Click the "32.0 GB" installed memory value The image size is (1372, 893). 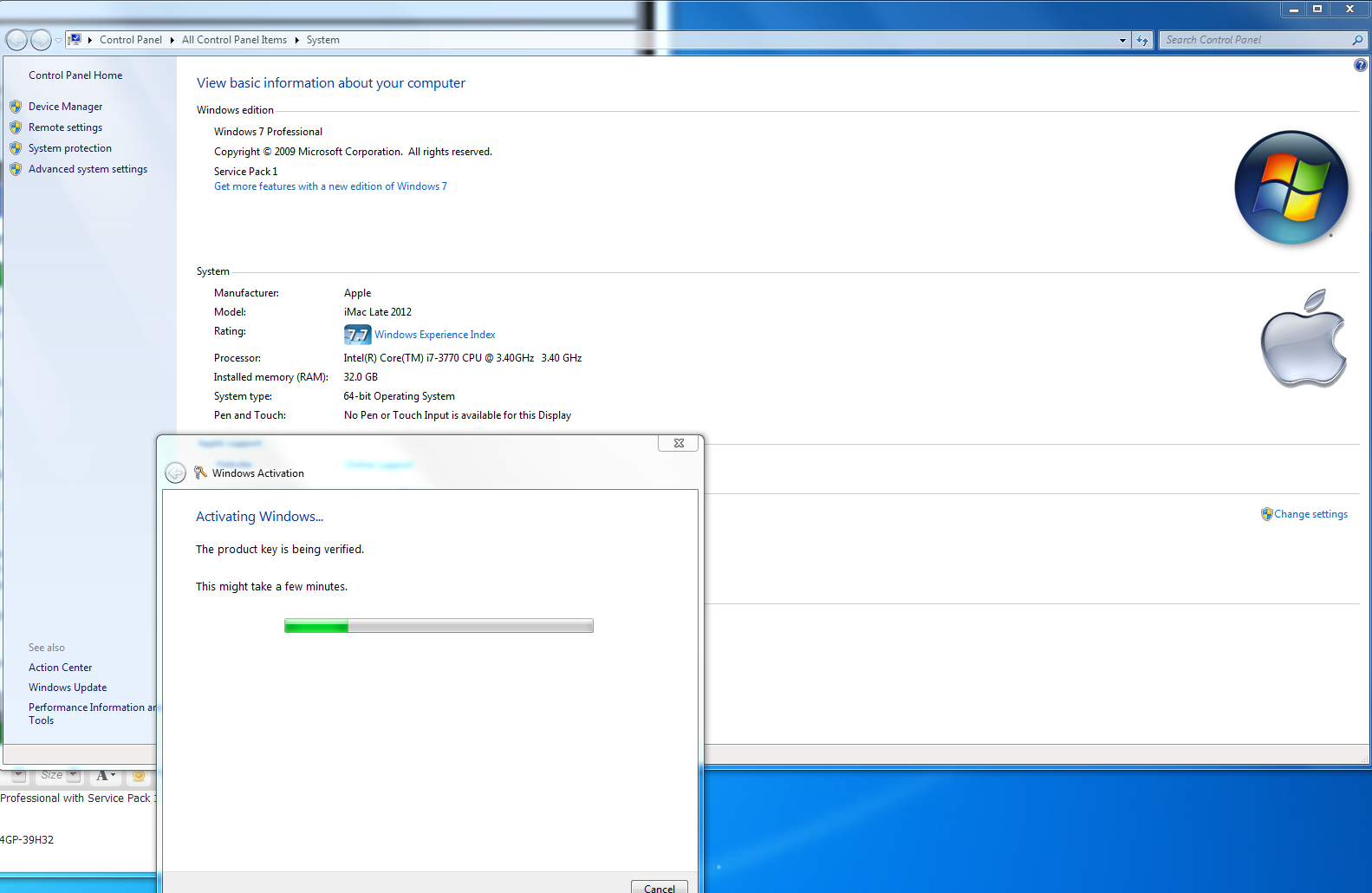coord(361,377)
